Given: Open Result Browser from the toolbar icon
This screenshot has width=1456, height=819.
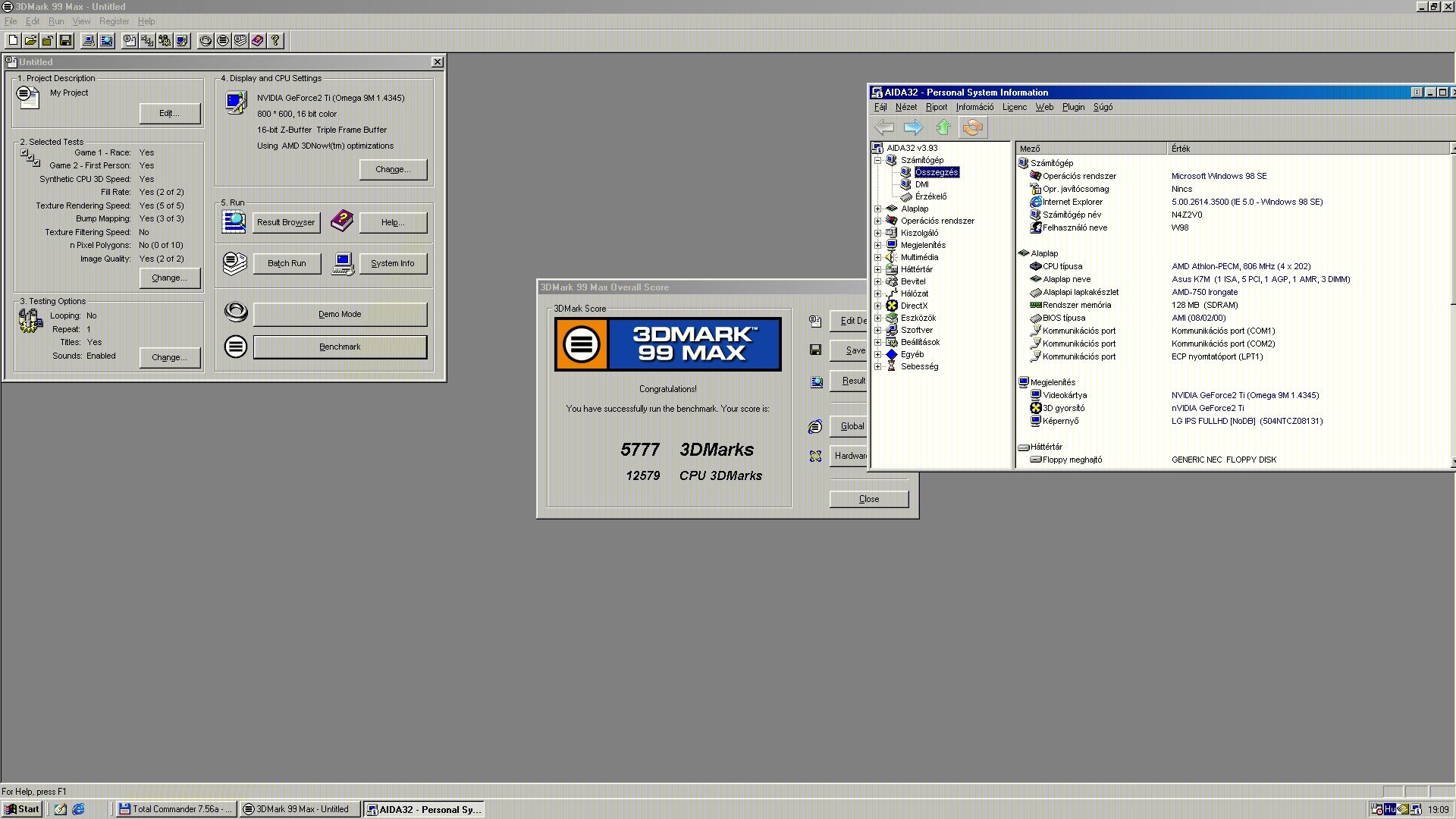Looking at the screenshot, I should (106, 41).
